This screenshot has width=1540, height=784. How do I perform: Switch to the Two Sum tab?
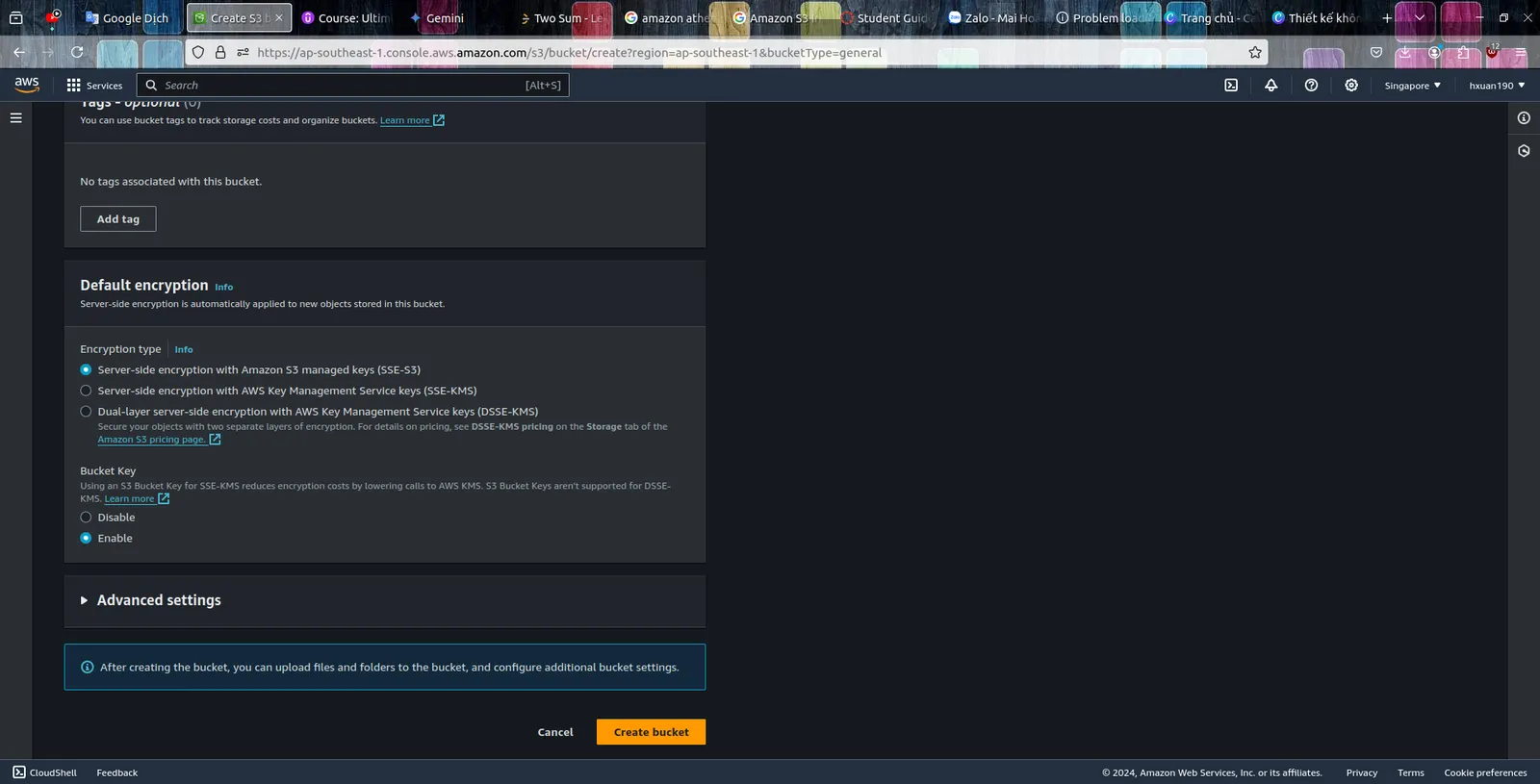pos(562,17)
